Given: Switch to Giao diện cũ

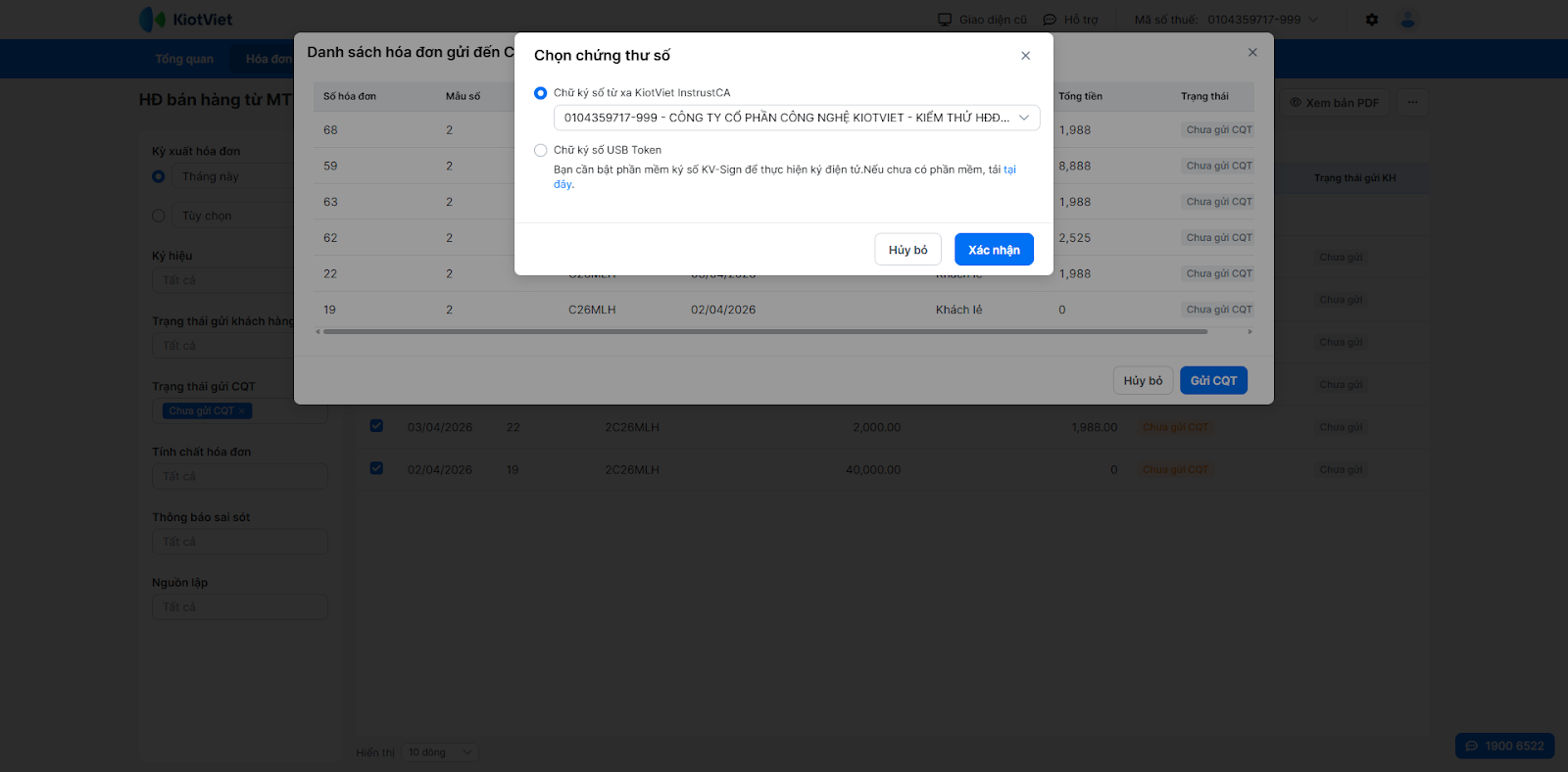Looking at the screenshot, I should 982,20.
